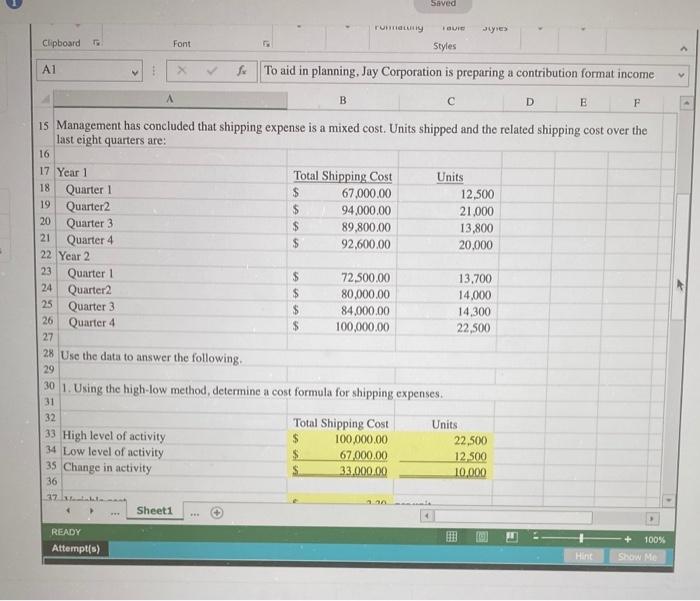This screenshot has width=700, height=601.
Task: Click the 80,000.00 shipping cost cell
Action: pyautogui.click(x=342, y=294)
